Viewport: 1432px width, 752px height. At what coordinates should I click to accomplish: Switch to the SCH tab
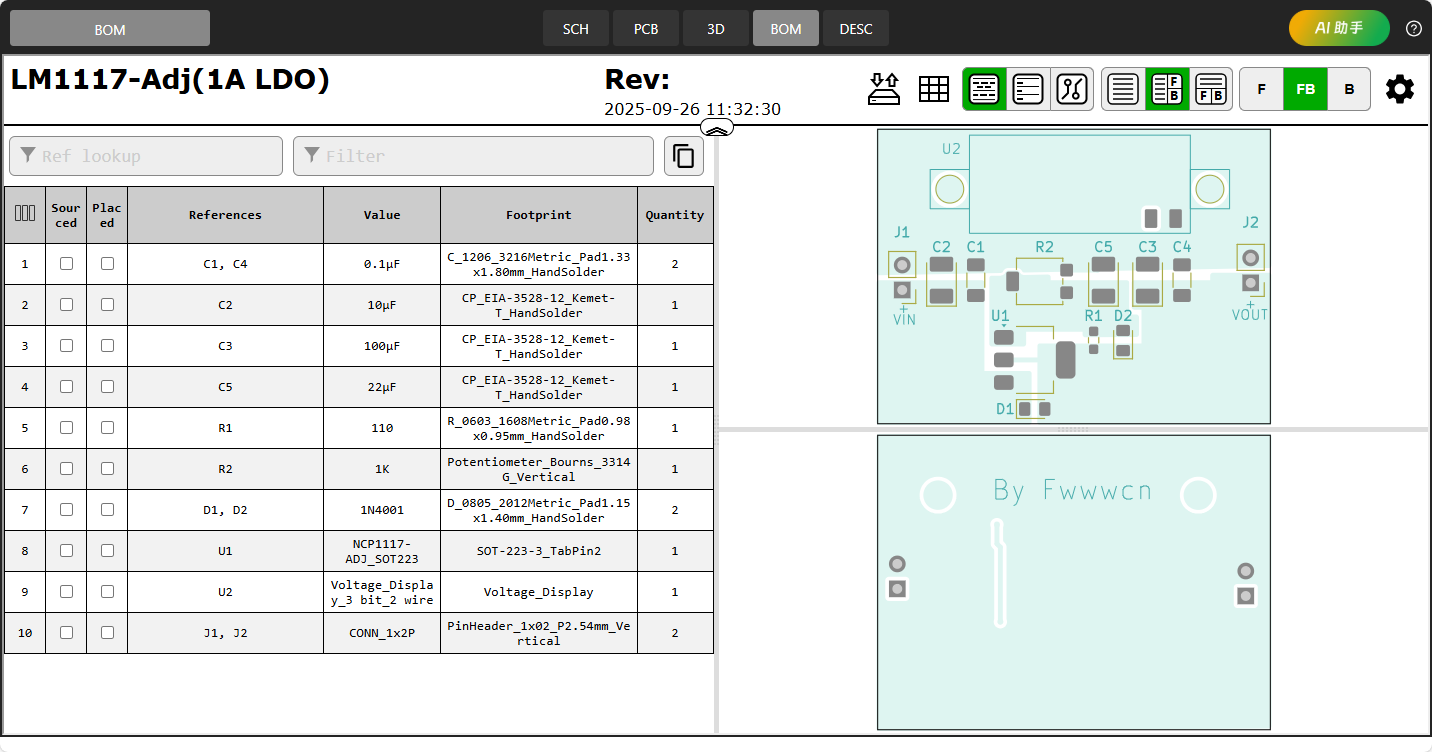coord(576,29)
